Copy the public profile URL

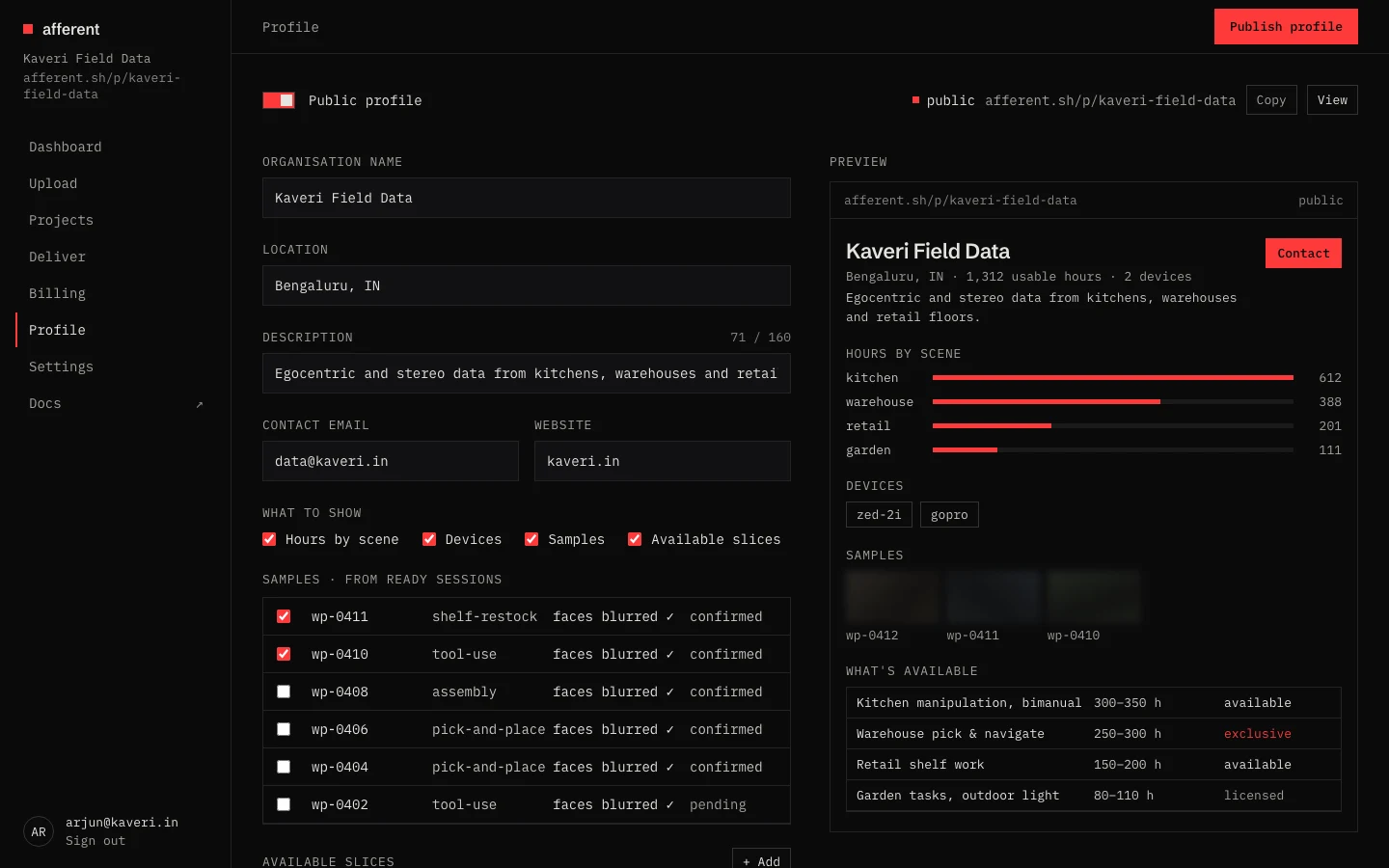click(x=1271, y=100)
